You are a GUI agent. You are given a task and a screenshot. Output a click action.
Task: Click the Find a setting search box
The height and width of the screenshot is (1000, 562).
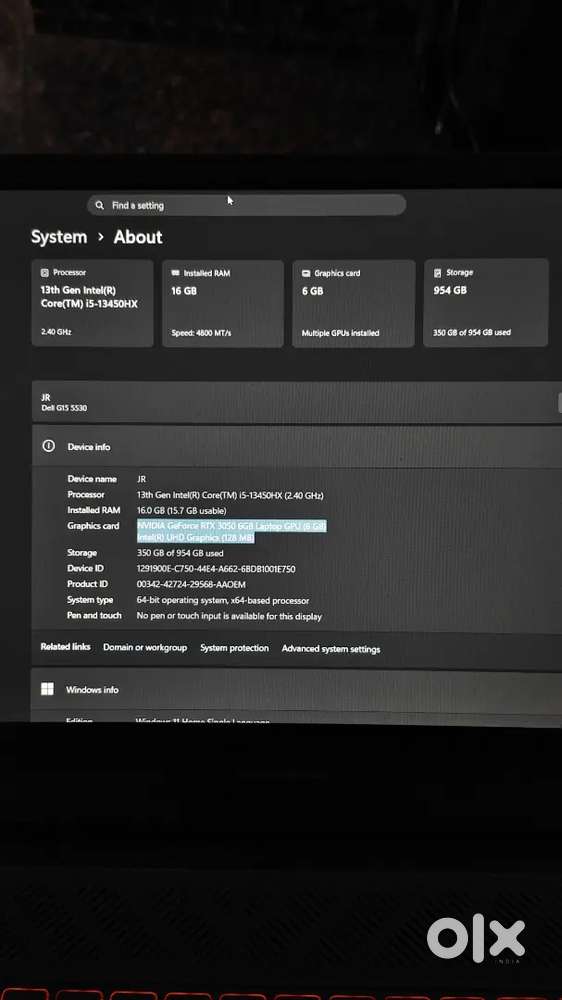click(246, 205)
